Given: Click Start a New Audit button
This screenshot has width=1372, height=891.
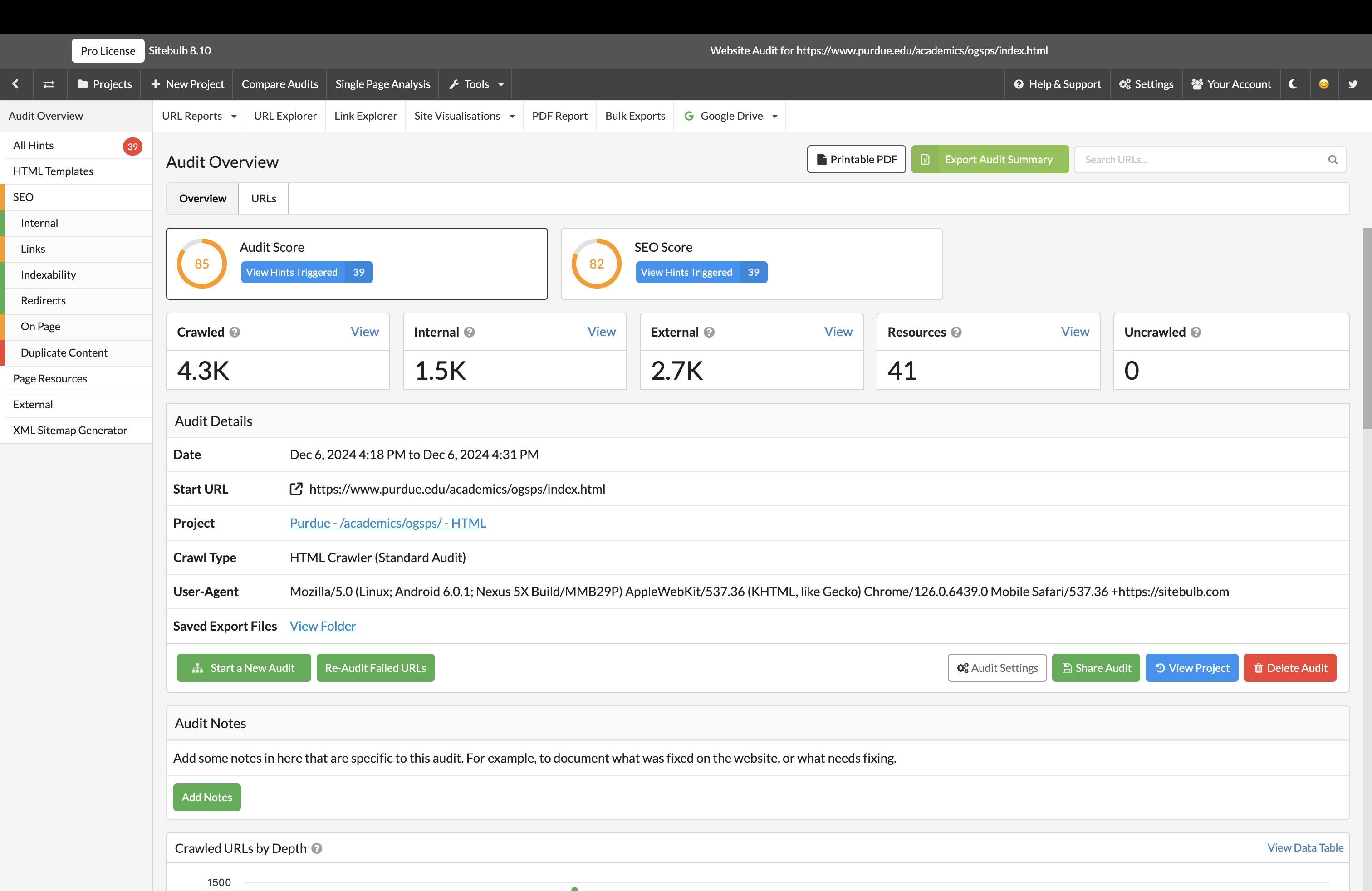Looking at the screenshot, I should pos(244,667).
